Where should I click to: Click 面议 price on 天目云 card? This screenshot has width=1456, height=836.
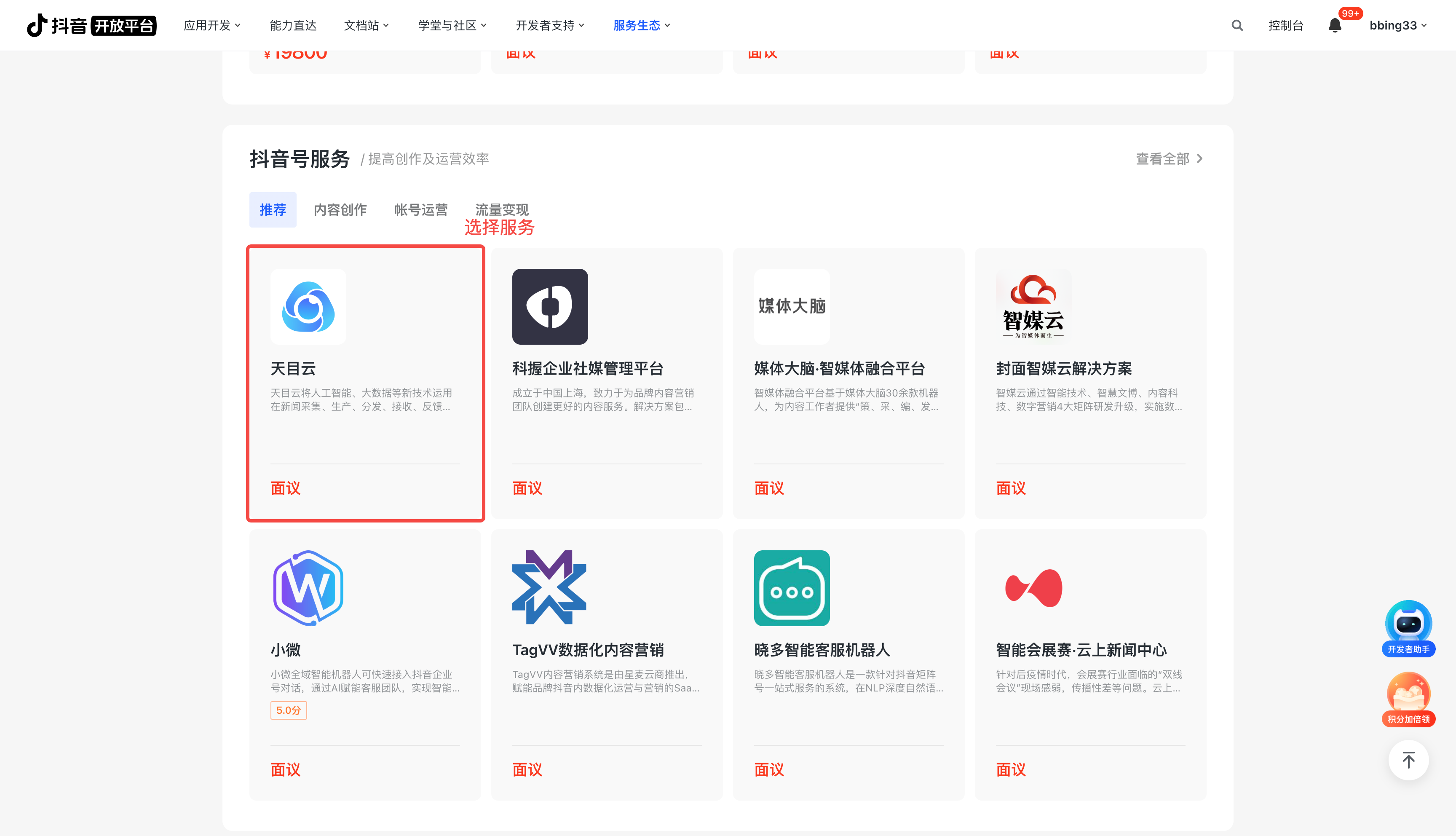[285, 488]
